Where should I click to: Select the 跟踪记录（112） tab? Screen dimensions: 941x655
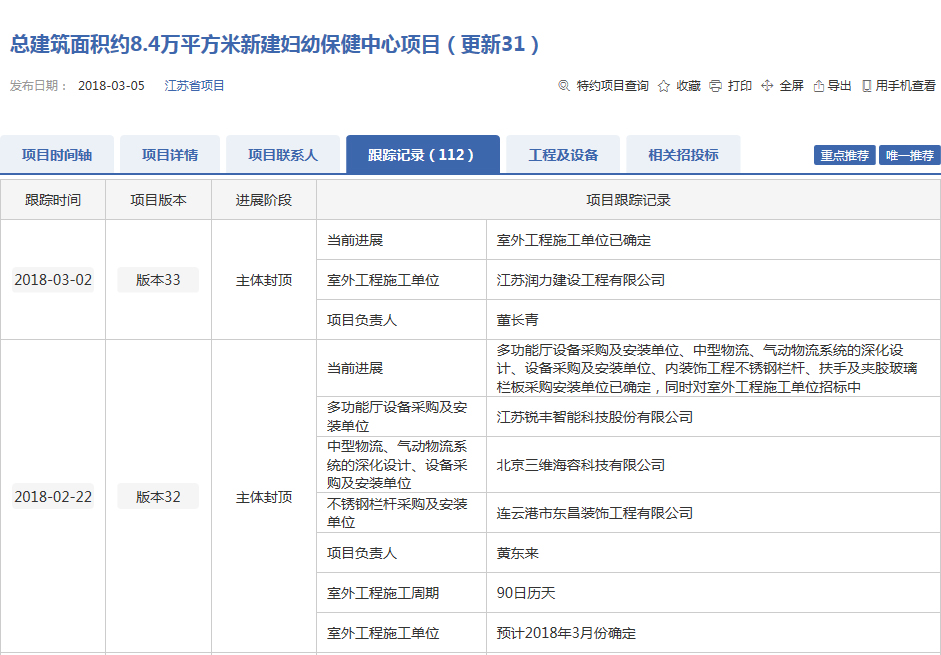coord(422,155)
